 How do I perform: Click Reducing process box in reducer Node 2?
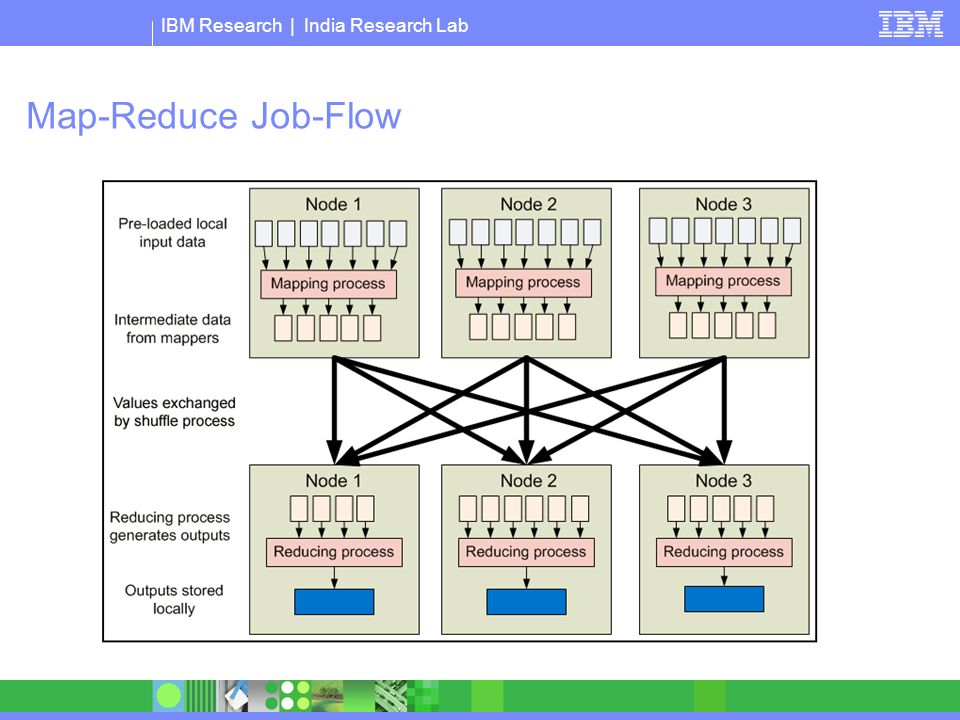click(x=526, y=552)
